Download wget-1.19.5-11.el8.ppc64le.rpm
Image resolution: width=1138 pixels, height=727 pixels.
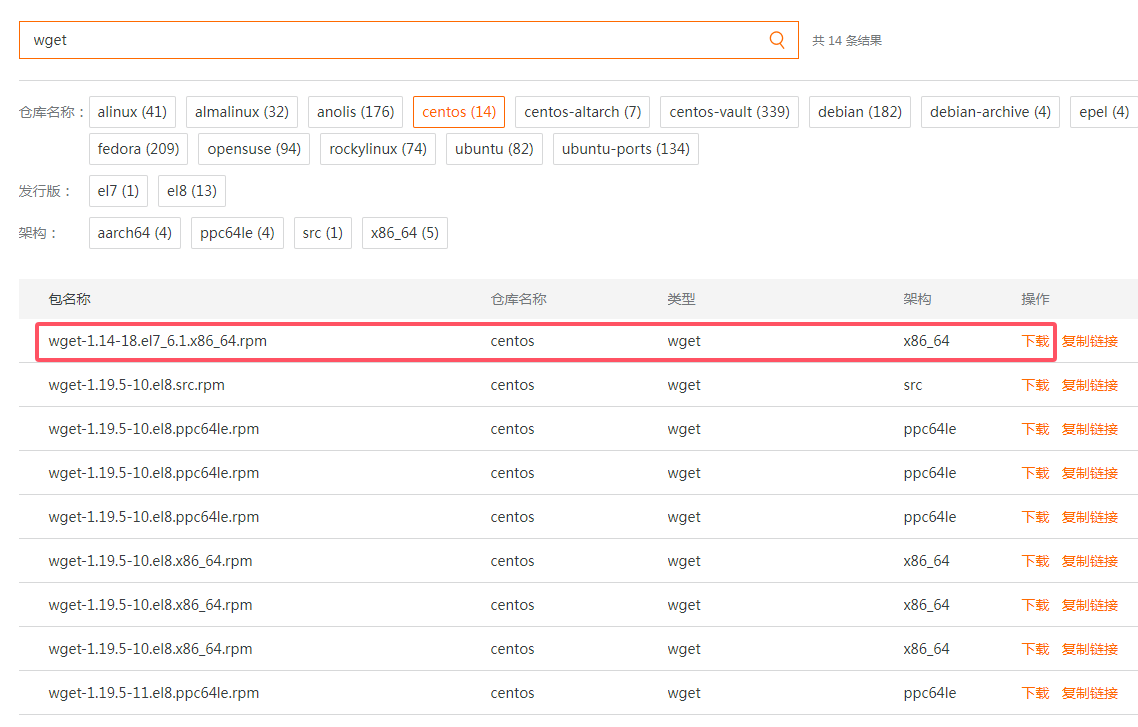1035,693
